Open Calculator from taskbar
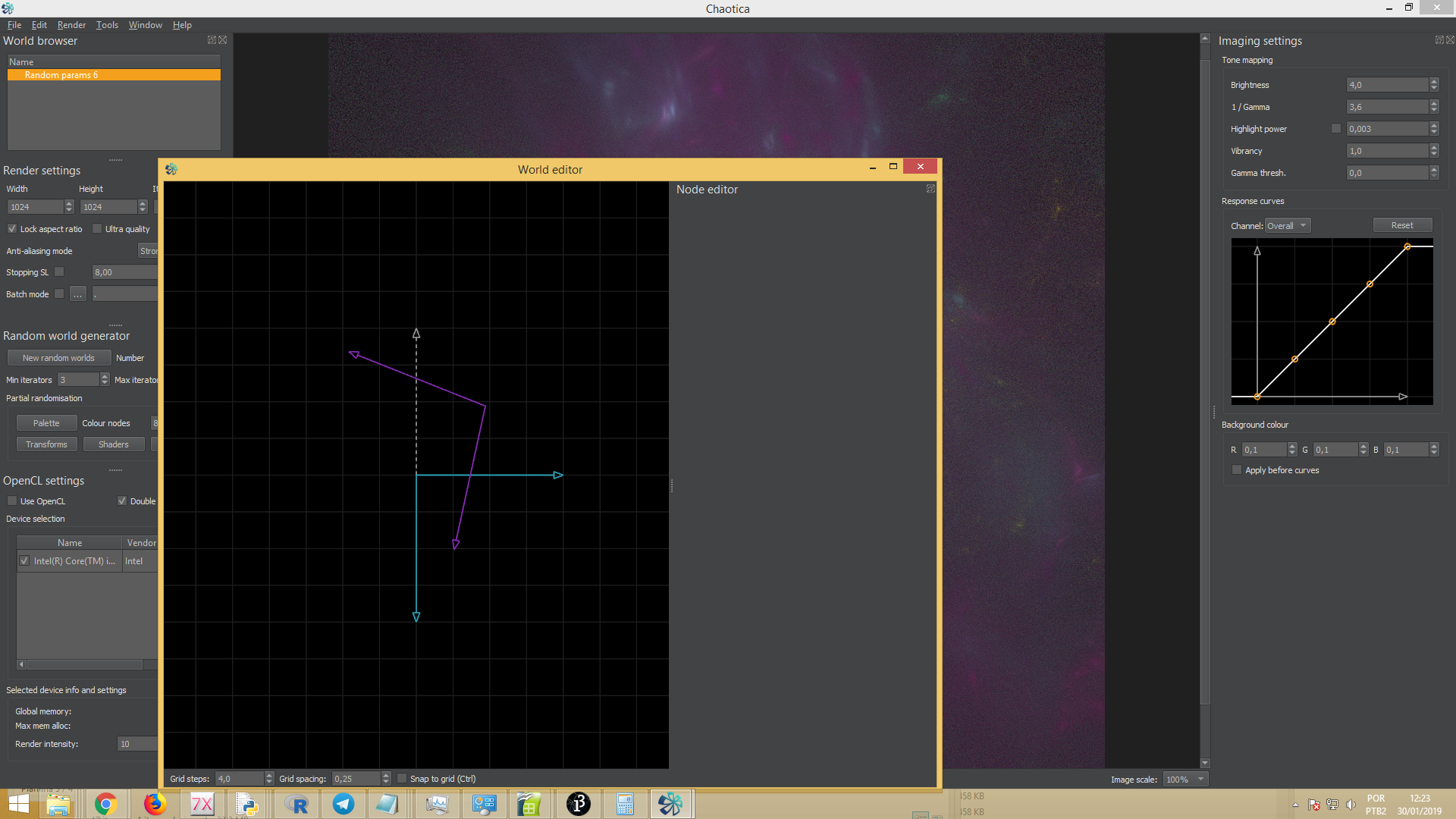 (x=625, y=804)
